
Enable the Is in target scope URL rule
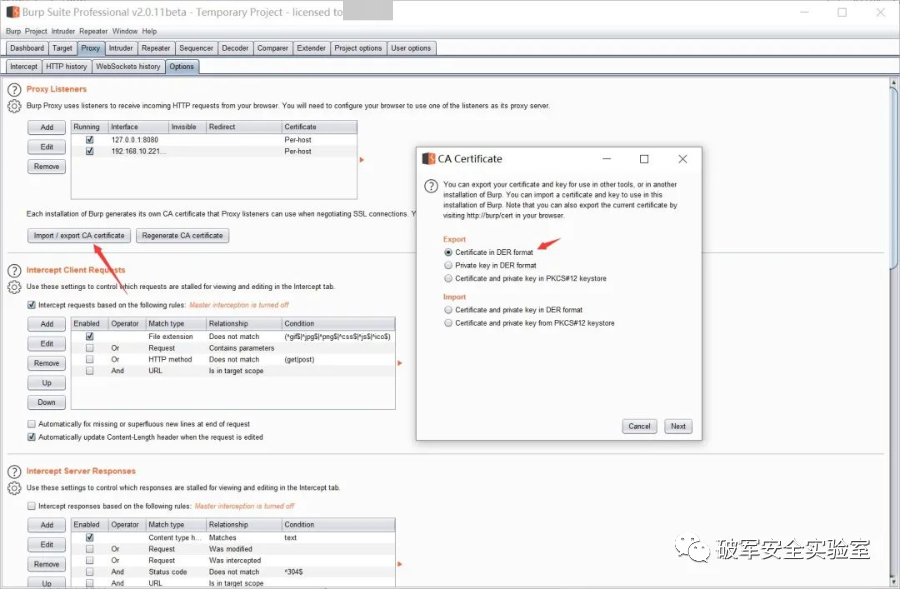[x=90, y=371]
